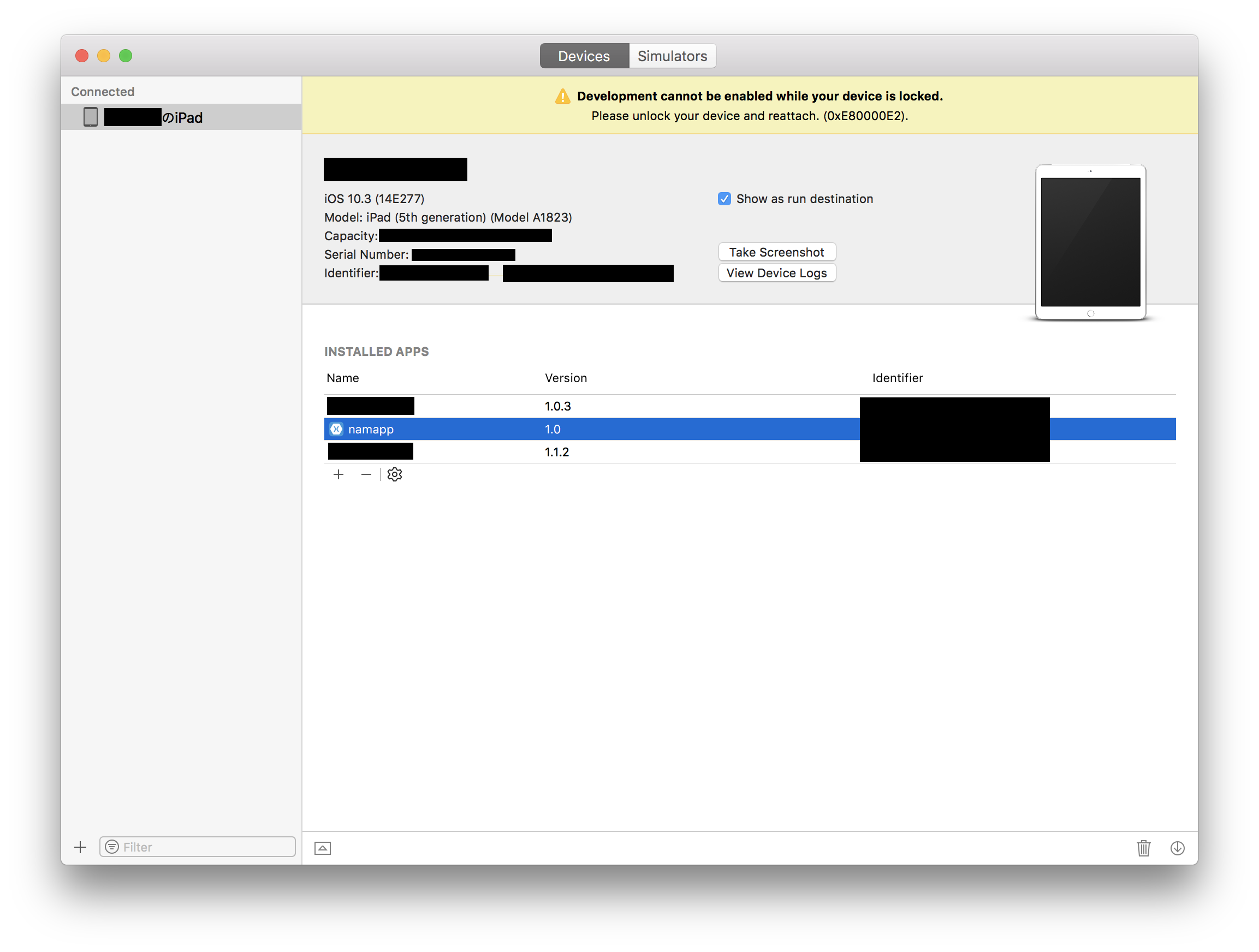Image resolution: width=1259 pixels, height=952 pixels.
Task: Click the download arrow icon at bottom right
Action: click(x=1178, y=848)
